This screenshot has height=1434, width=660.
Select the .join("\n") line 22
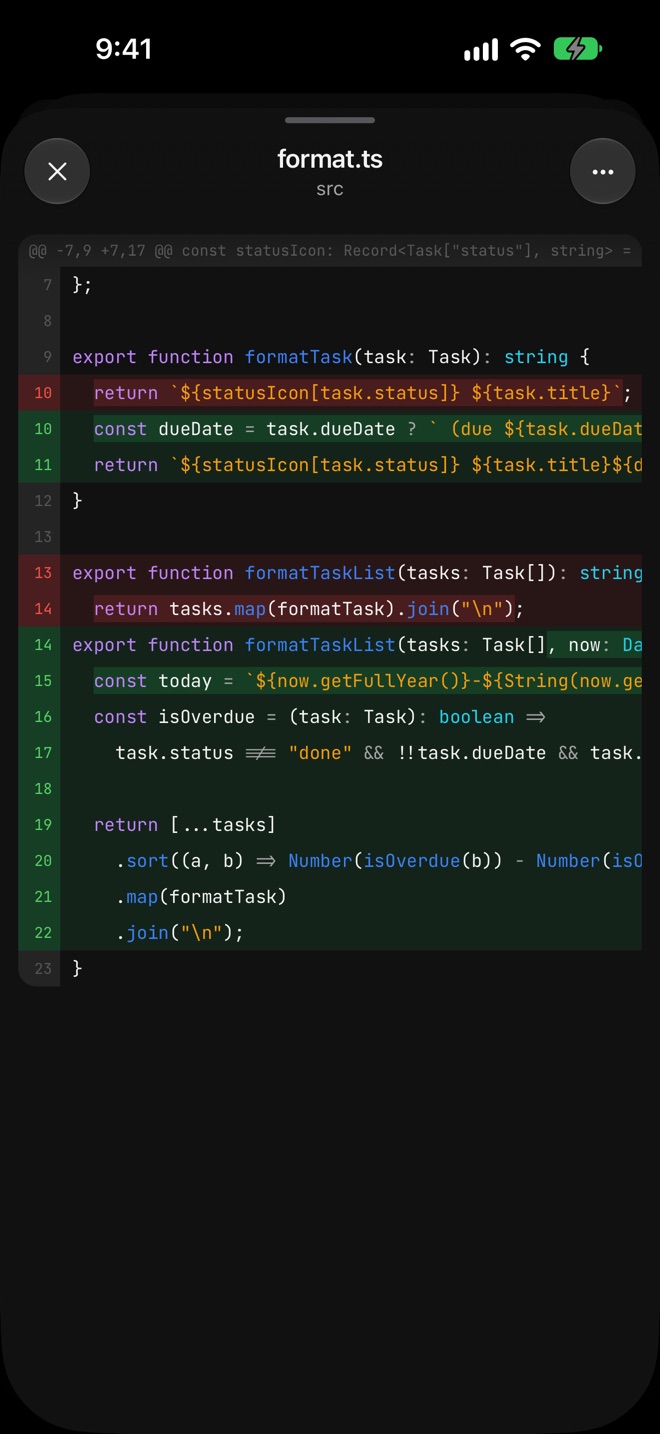(330, 933)
